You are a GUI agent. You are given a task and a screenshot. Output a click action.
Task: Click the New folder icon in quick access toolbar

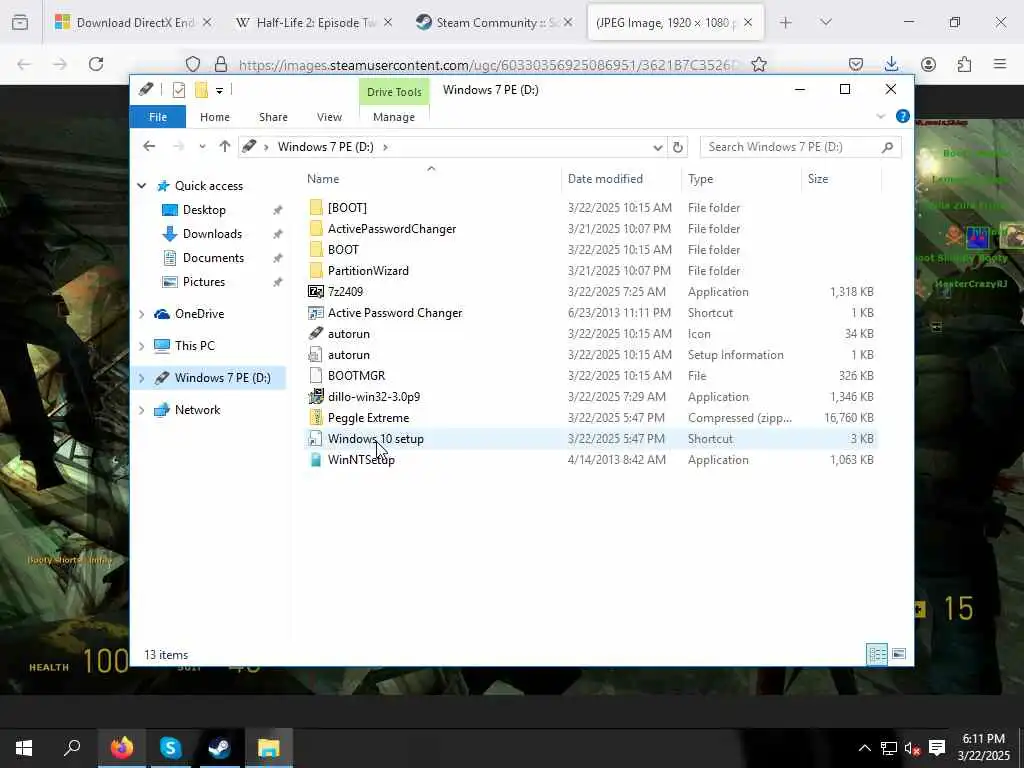point(201,90)
